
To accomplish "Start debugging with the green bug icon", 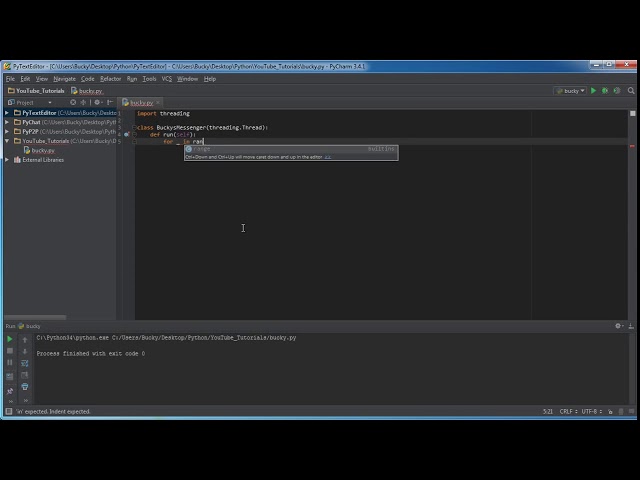I will tap(605, 91).
